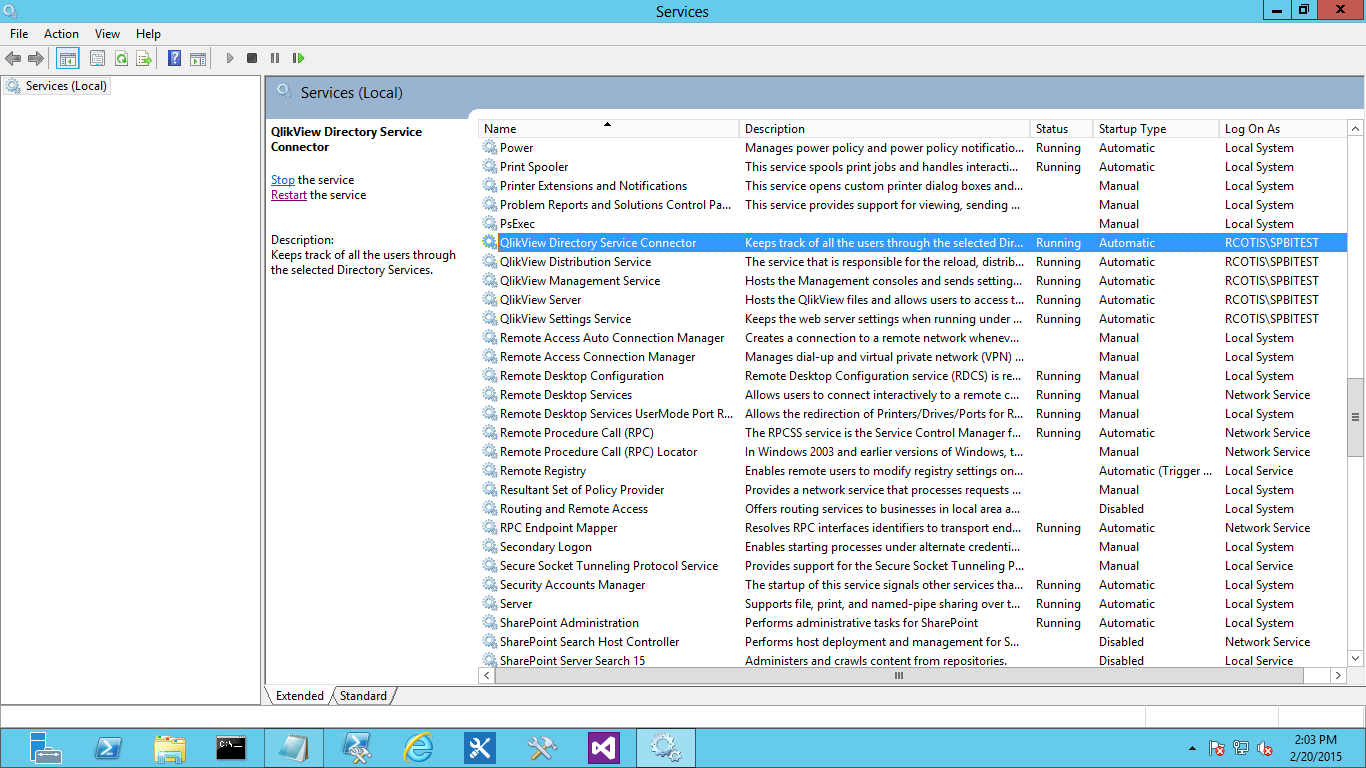Select Remote Desktop Services row
1366x768 pixels.
[913, 395]
